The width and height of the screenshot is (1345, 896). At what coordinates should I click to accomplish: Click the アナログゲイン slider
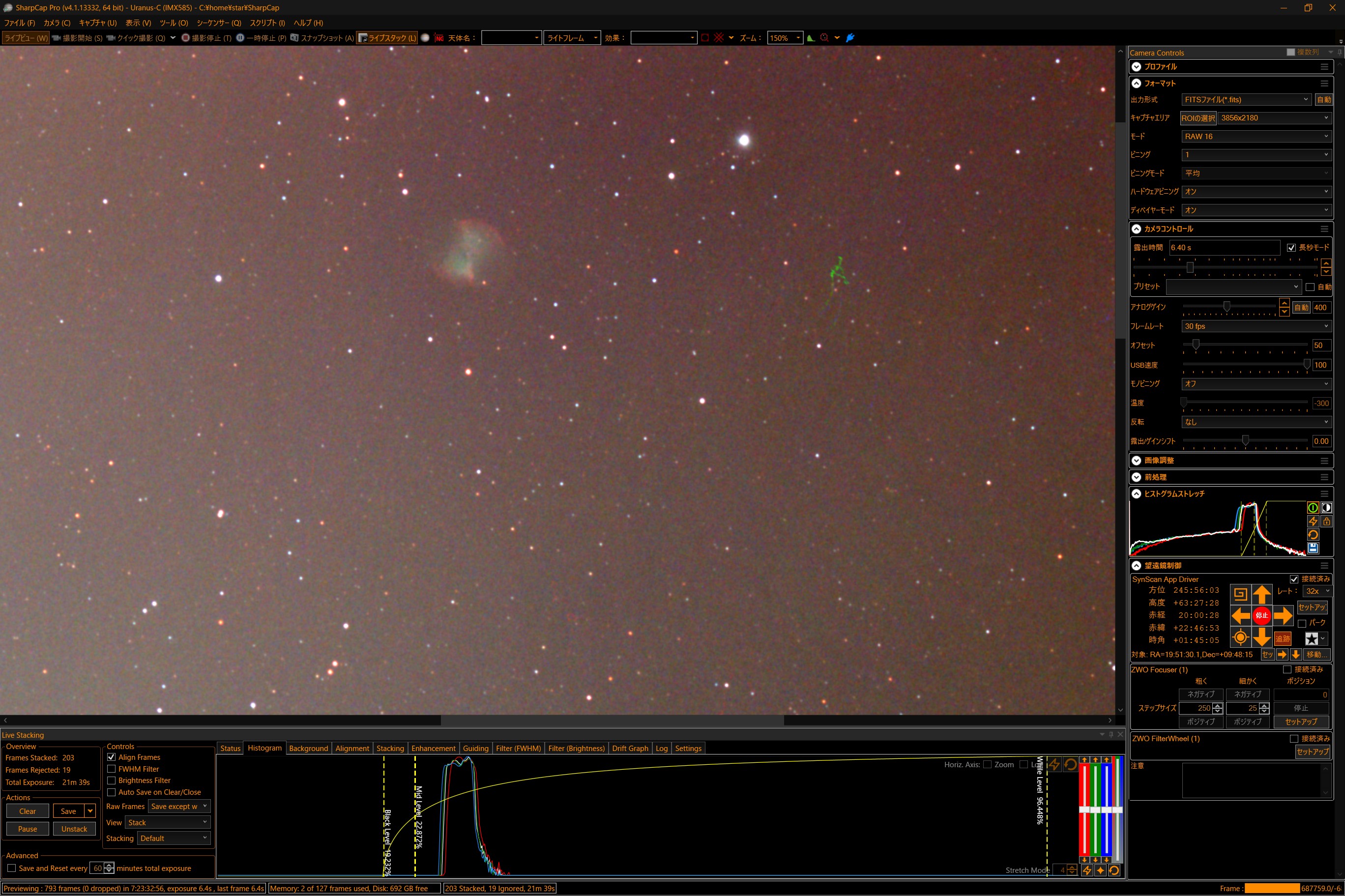tap(1227, 307)
